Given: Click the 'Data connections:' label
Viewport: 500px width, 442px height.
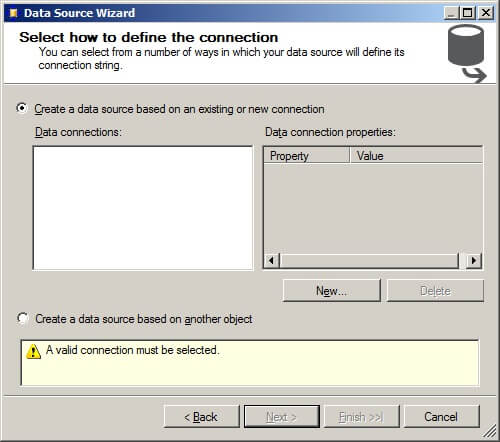Looking at the screenshot, I should click(x=78, y=132).
